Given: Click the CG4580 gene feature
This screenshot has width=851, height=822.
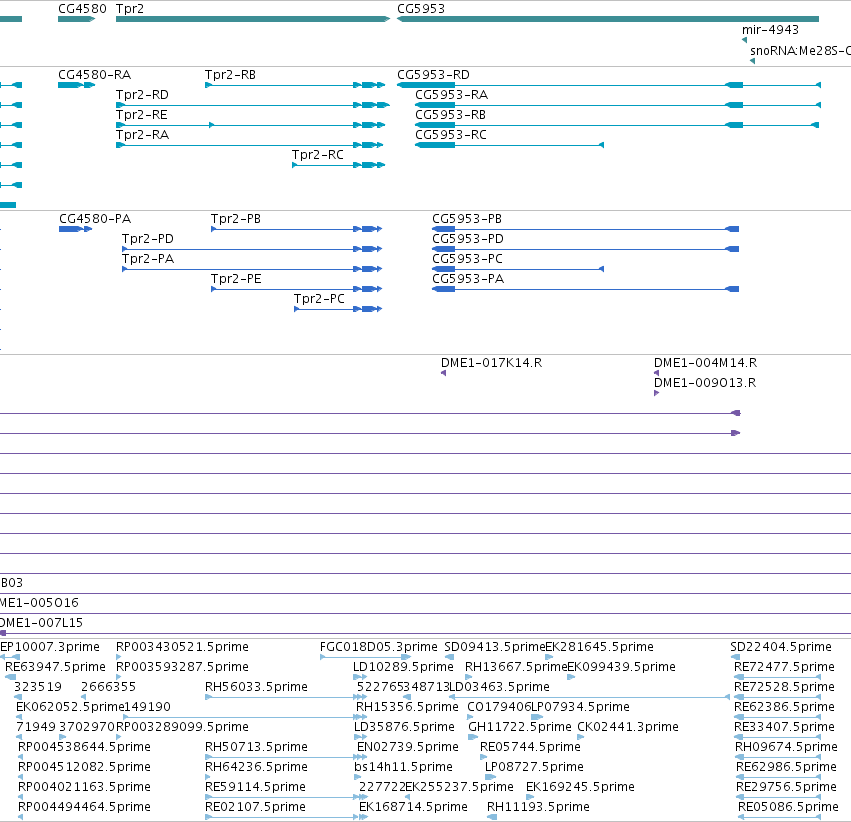Looking at the screenshot, I should [x=77, y=19].
